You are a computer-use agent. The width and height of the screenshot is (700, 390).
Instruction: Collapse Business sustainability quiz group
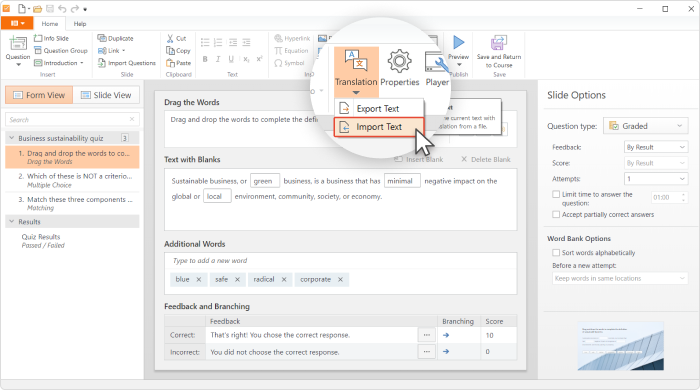tap(12, 138)
